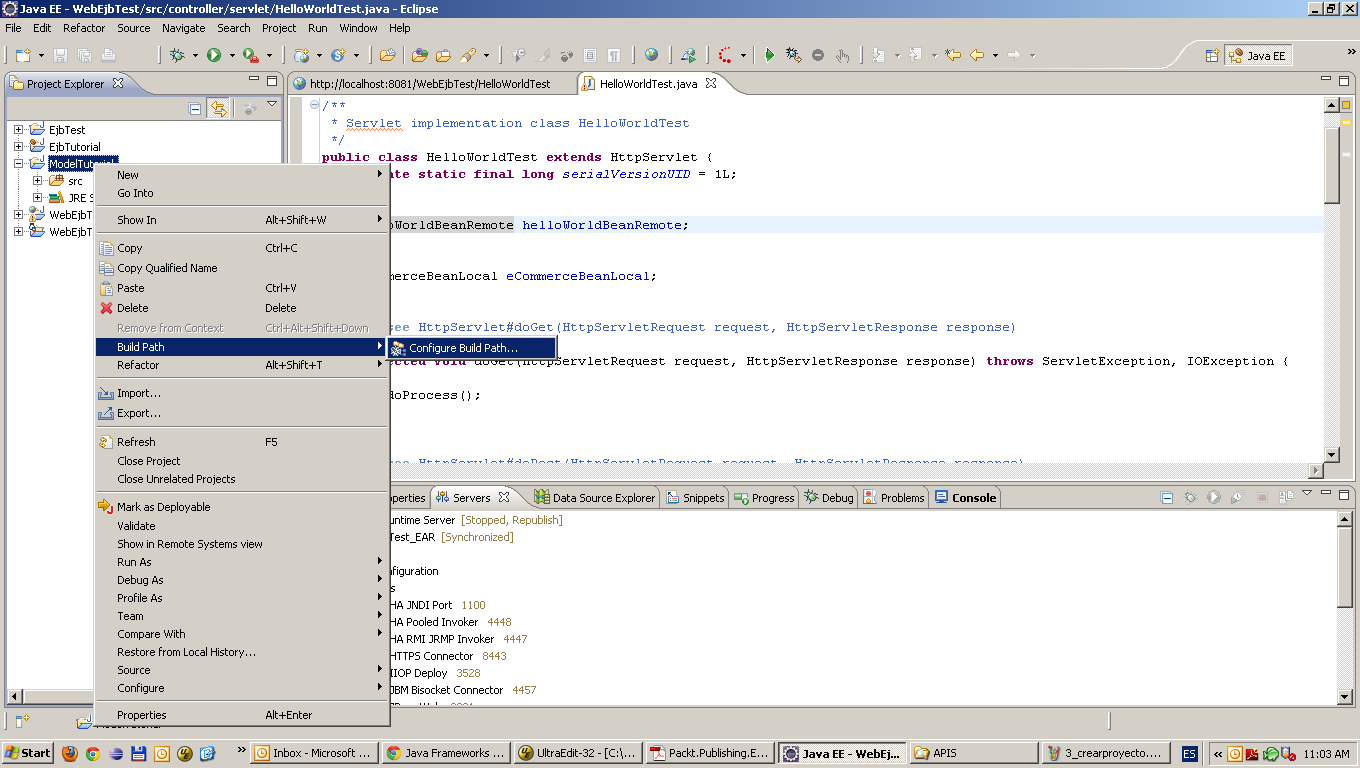
Task: Activate the Java EE perspective button
Action: click(1258, 55)
